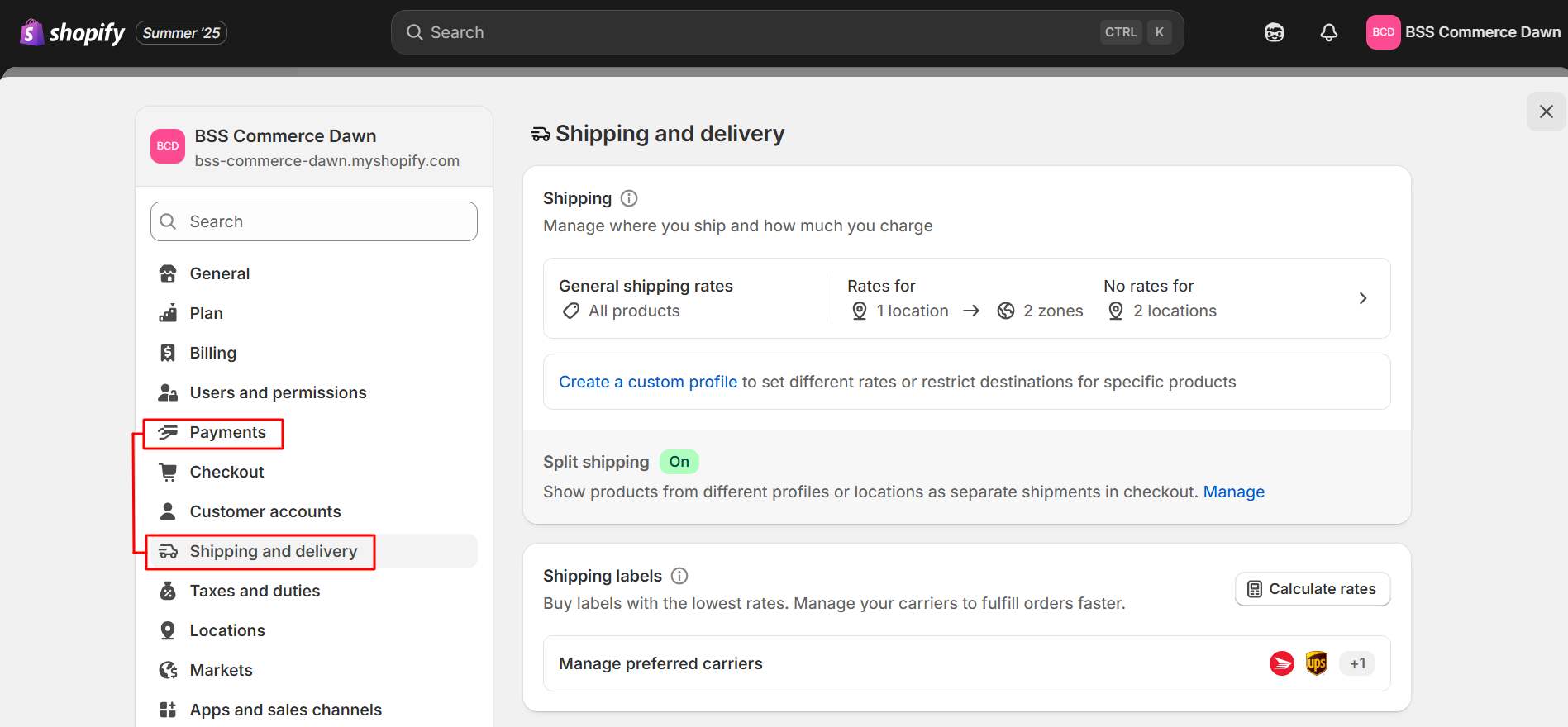The width and height of the screenshot is (1568, 727).
Task: Open Users and permissions settings
Action: (314, 392)
